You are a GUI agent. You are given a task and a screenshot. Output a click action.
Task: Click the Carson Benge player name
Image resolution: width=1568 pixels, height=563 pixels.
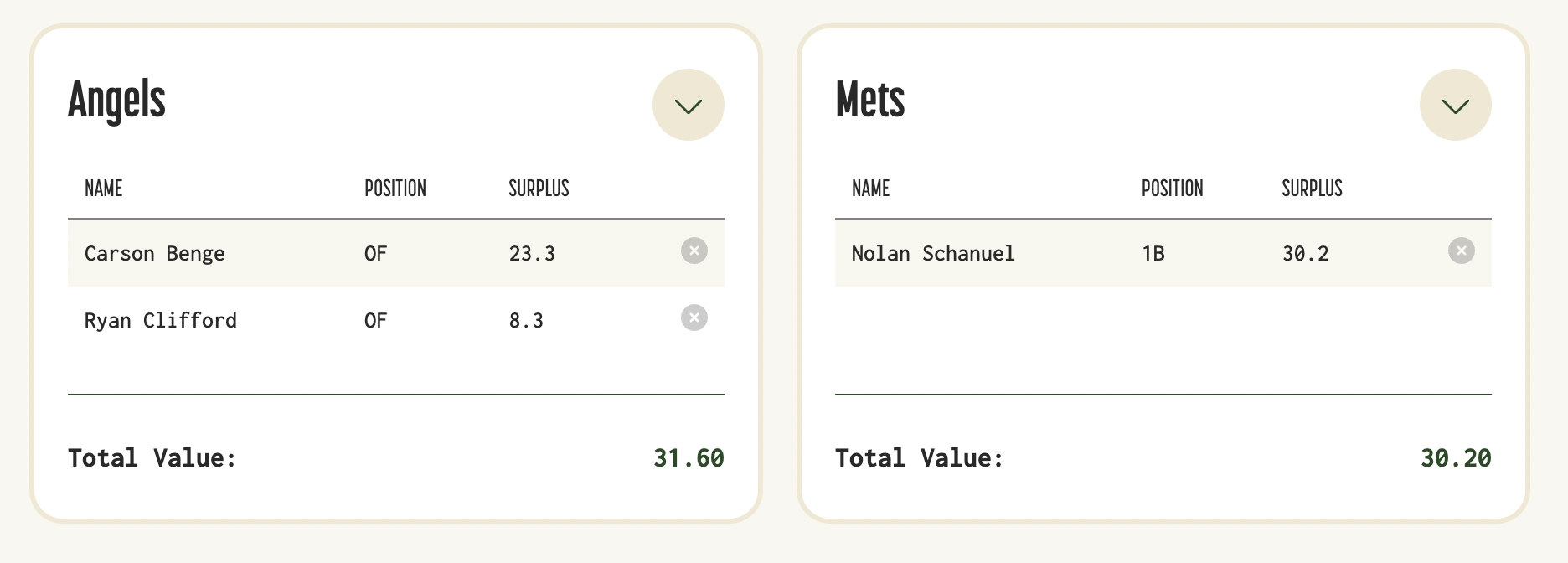tap(154, 253)
